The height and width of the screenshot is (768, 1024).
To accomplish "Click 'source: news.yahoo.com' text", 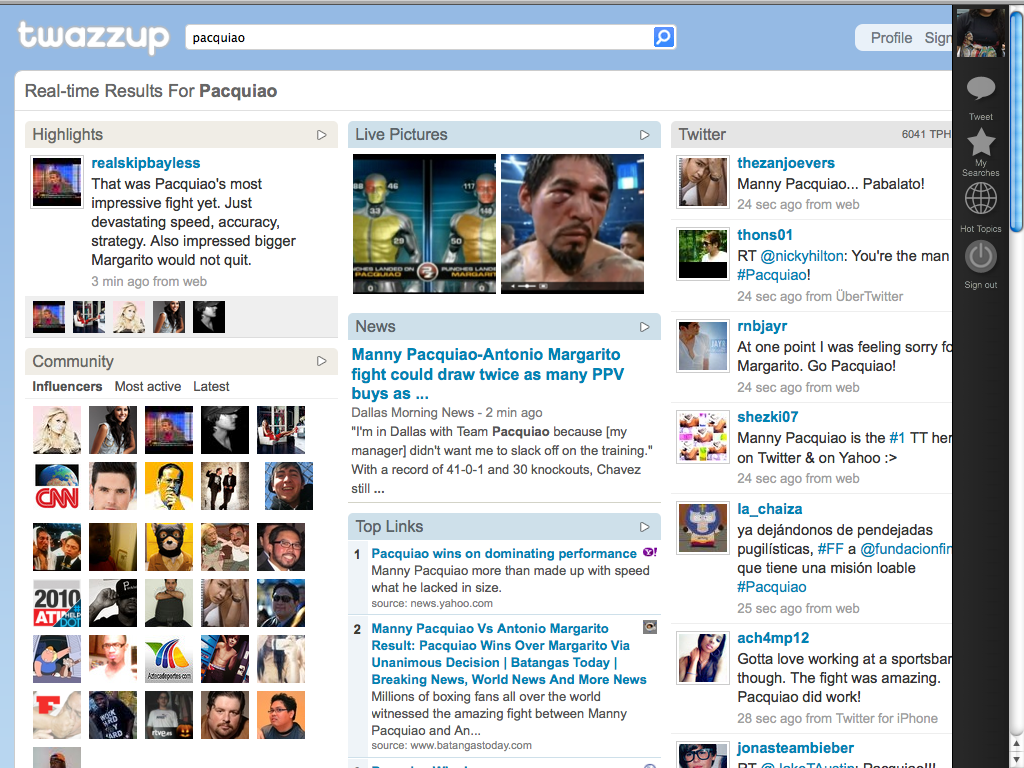I will coord(432,603).
